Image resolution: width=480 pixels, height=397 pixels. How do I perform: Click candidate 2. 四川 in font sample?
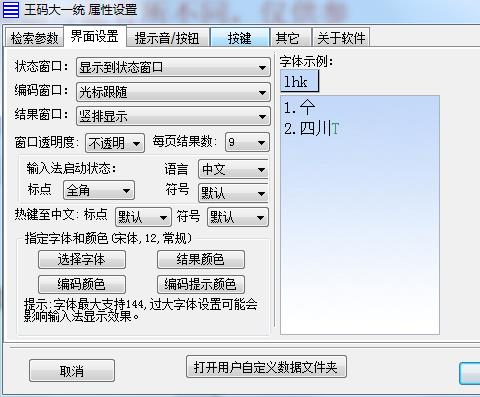(312, 129)
